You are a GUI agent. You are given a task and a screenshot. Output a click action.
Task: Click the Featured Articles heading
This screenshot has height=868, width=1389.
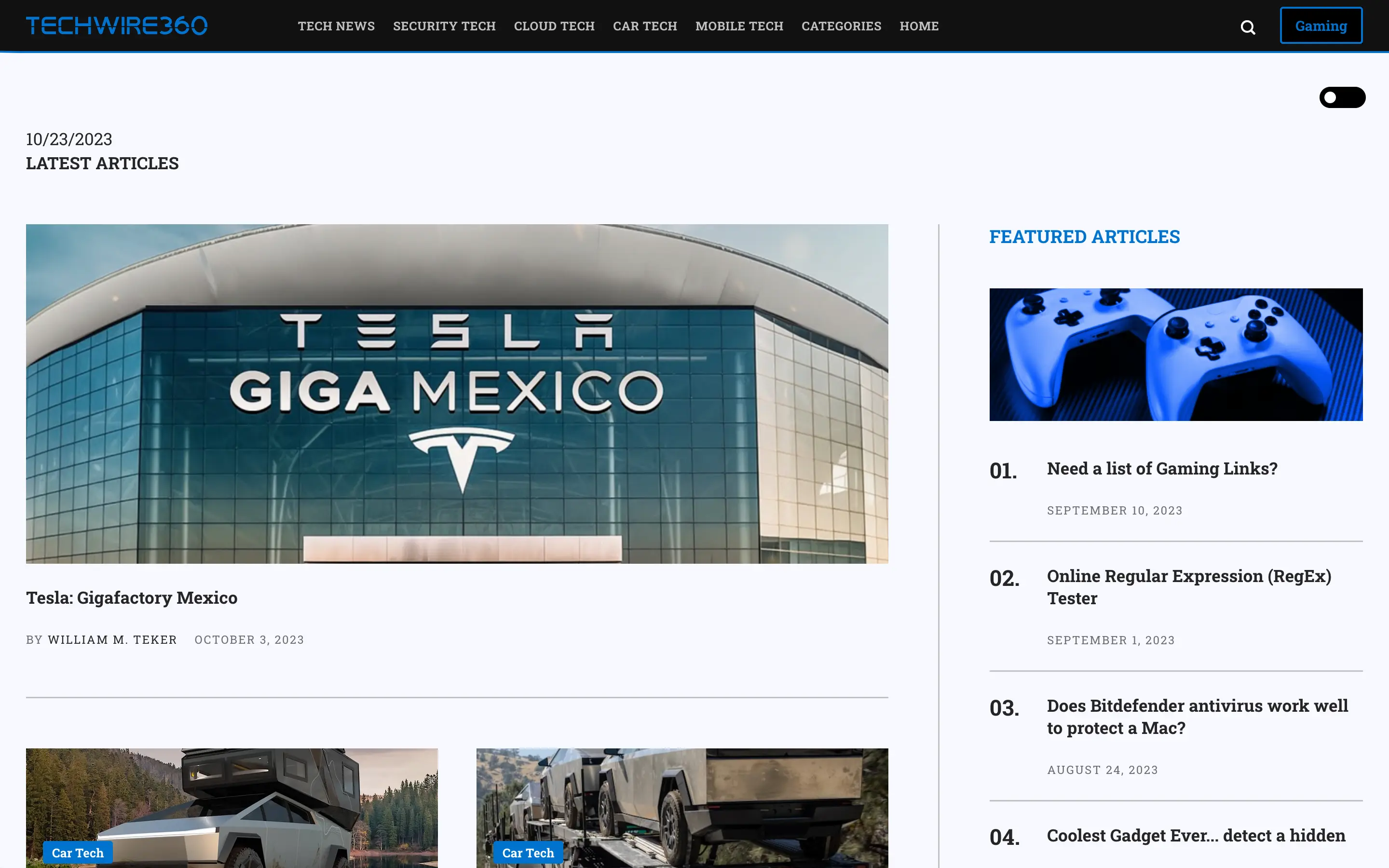(x=1084, y=236)
